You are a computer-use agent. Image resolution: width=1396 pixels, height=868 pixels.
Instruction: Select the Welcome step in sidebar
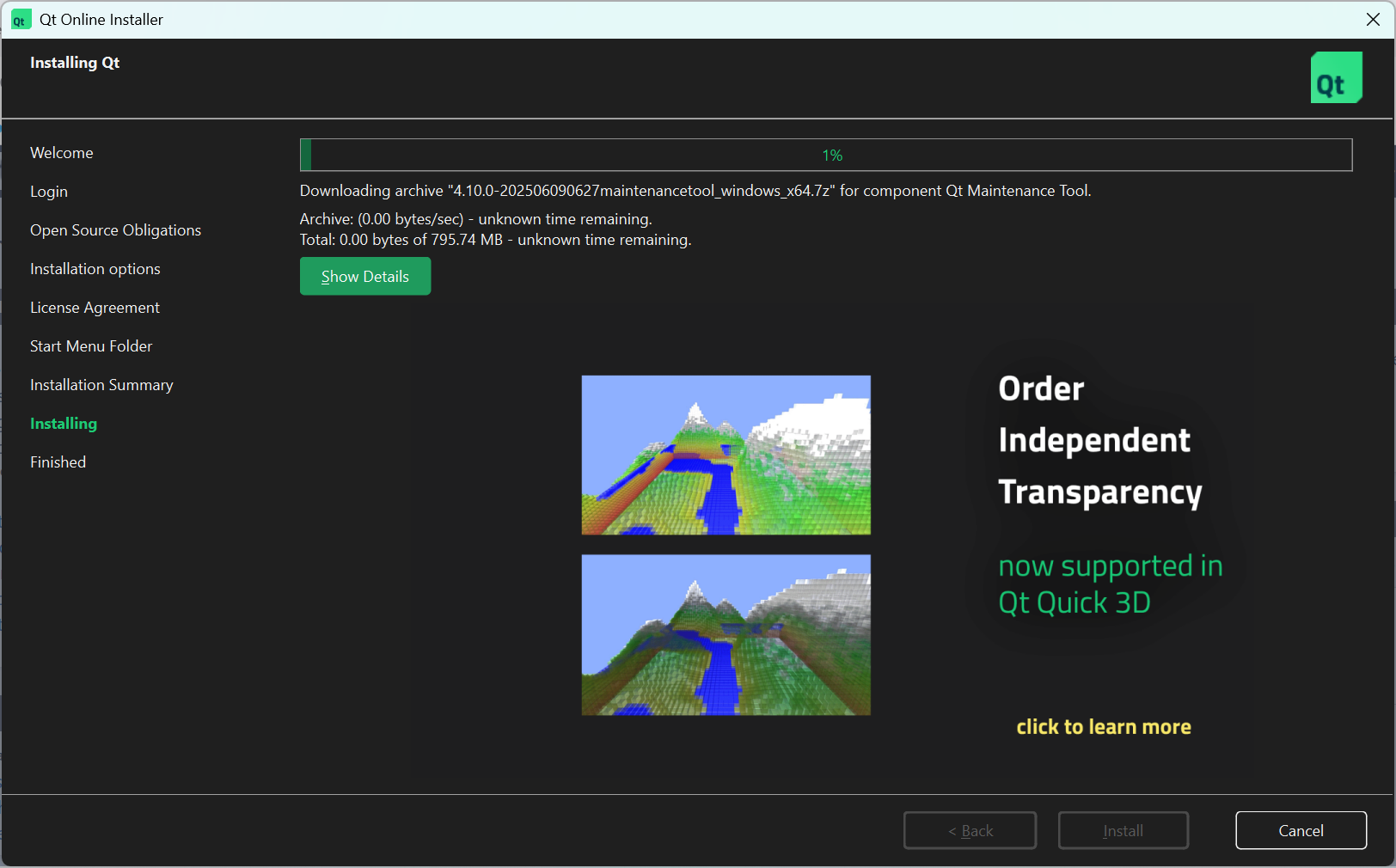click(62, 153)
